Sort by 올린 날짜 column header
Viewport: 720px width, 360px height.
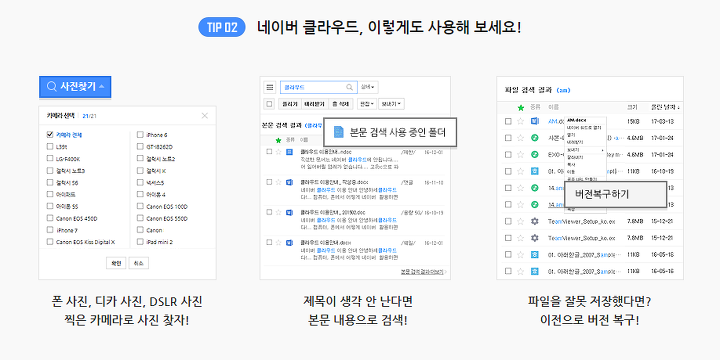(665, 107)
